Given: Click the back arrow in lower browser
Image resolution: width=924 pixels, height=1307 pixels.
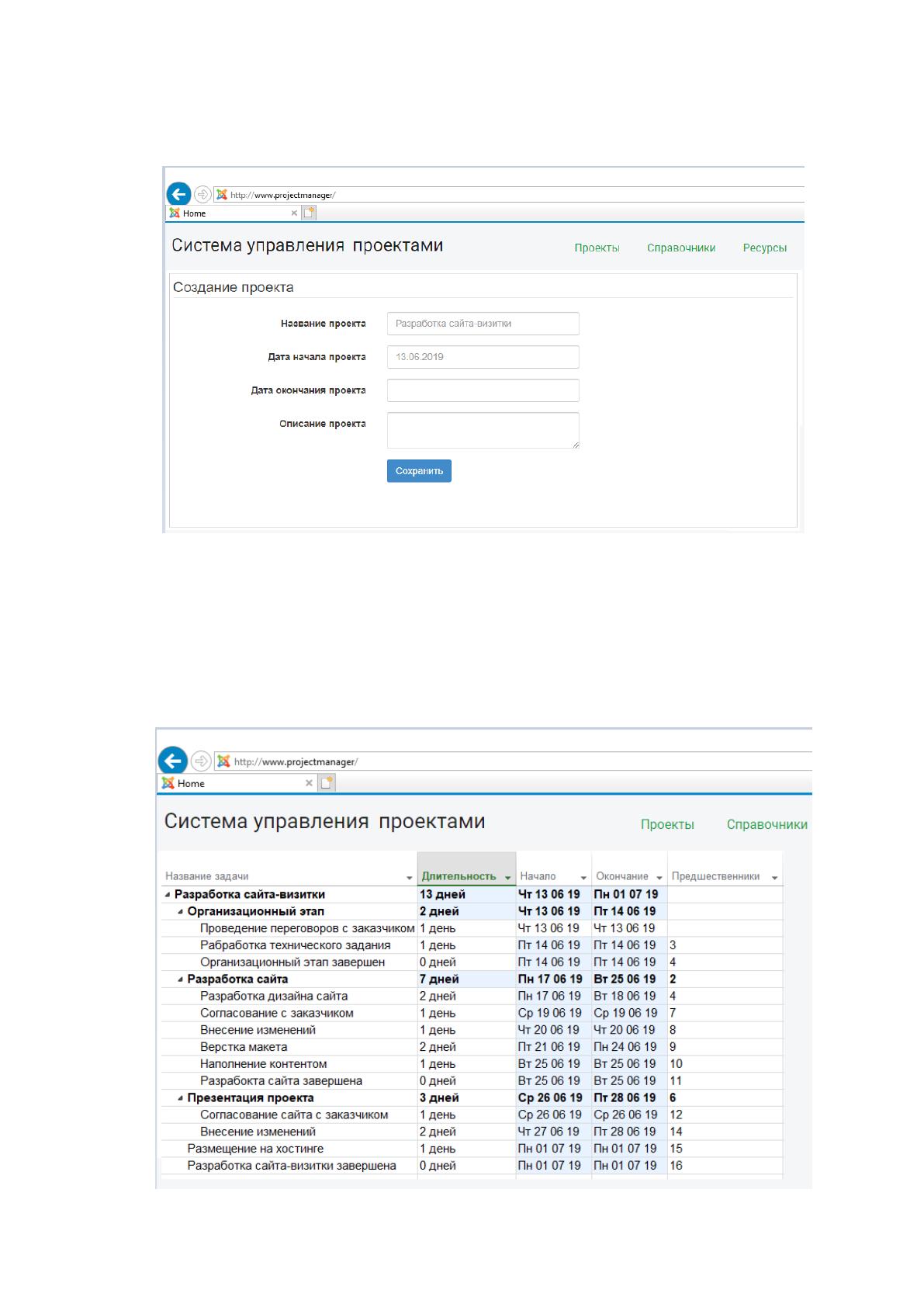Looking at the screenshot, I should pyautogui.click(x=173, y=761).
